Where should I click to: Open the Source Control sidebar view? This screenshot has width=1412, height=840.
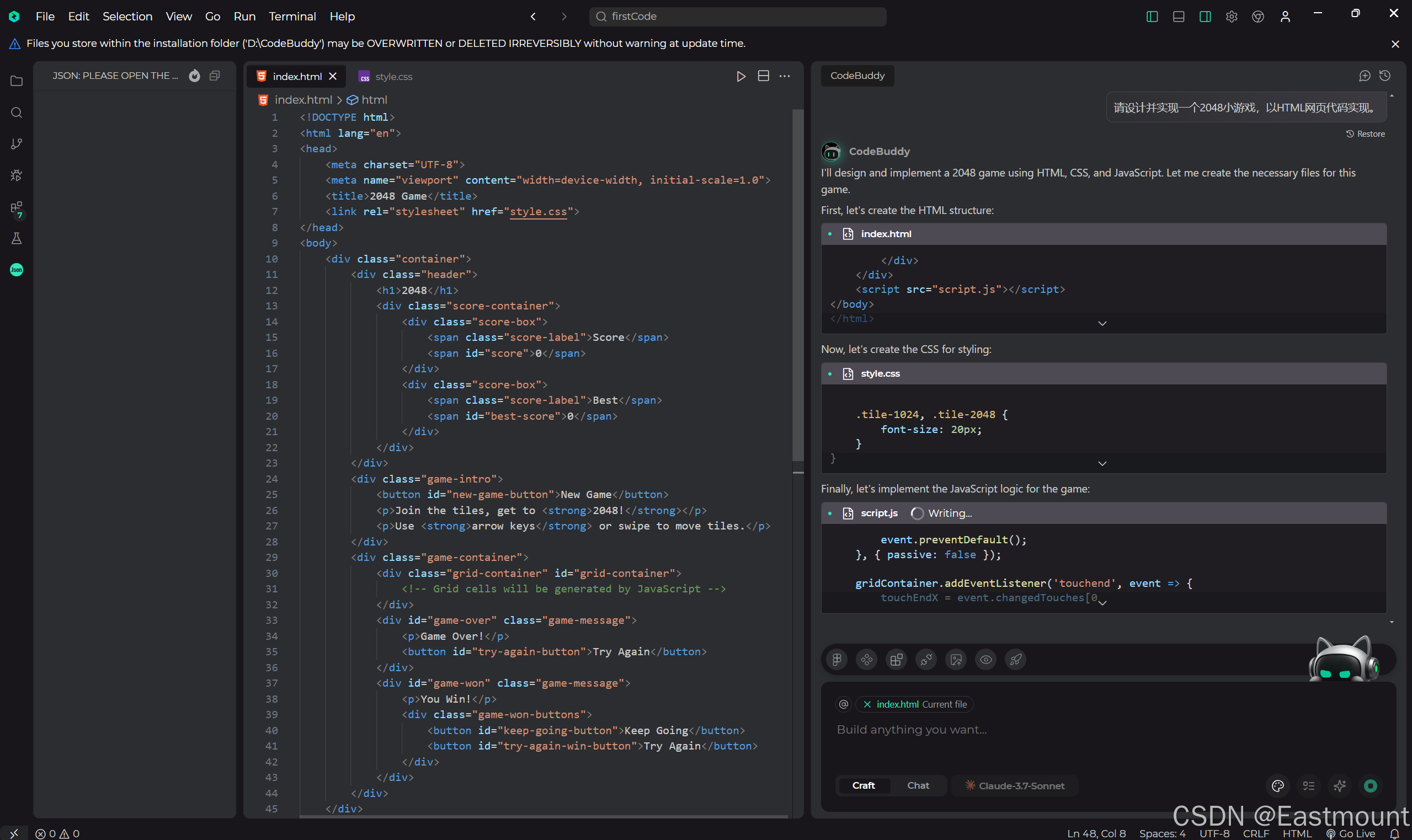pos(16,144)
